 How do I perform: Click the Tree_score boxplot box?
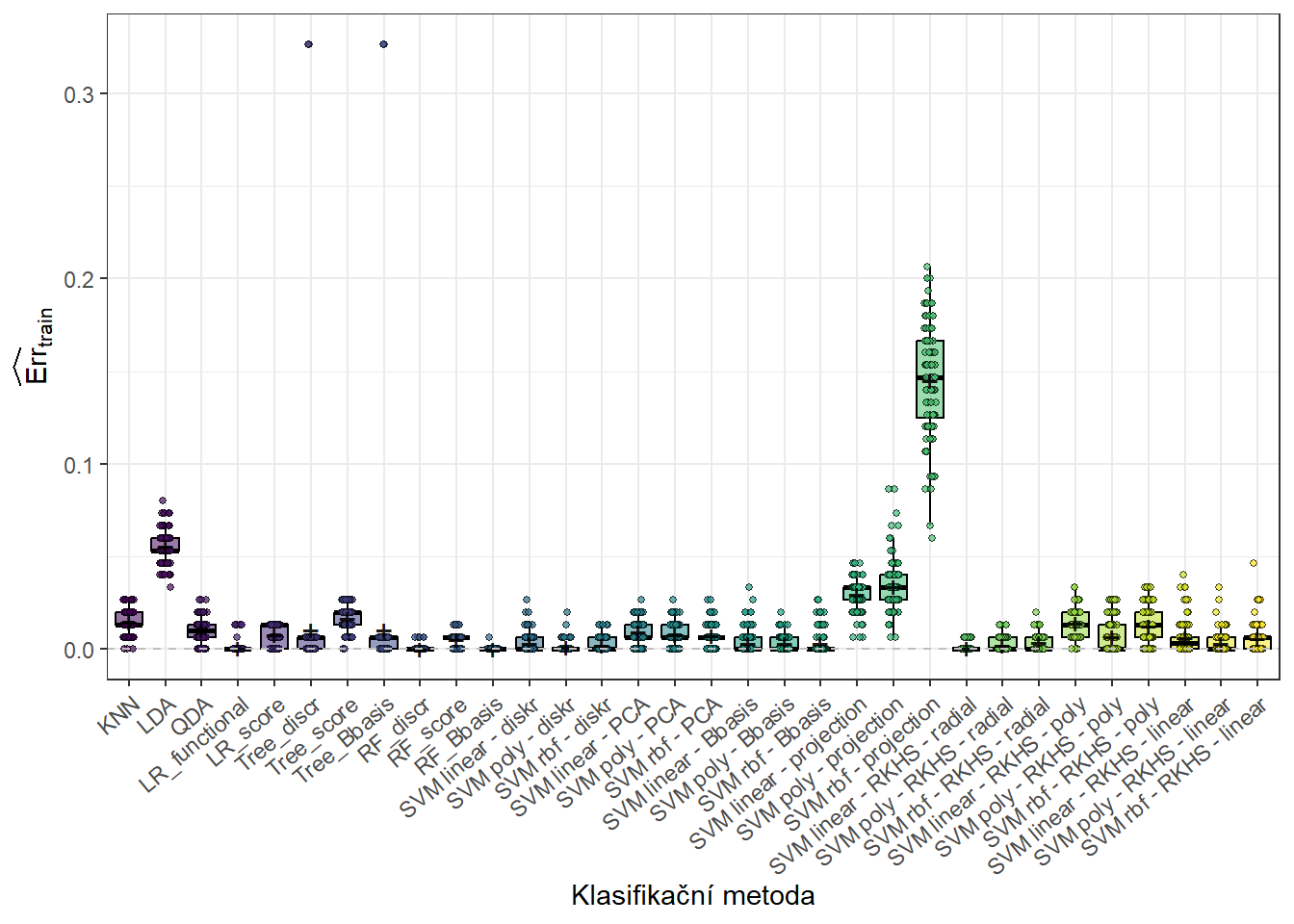pyautogui.click(x=347, y=618)
